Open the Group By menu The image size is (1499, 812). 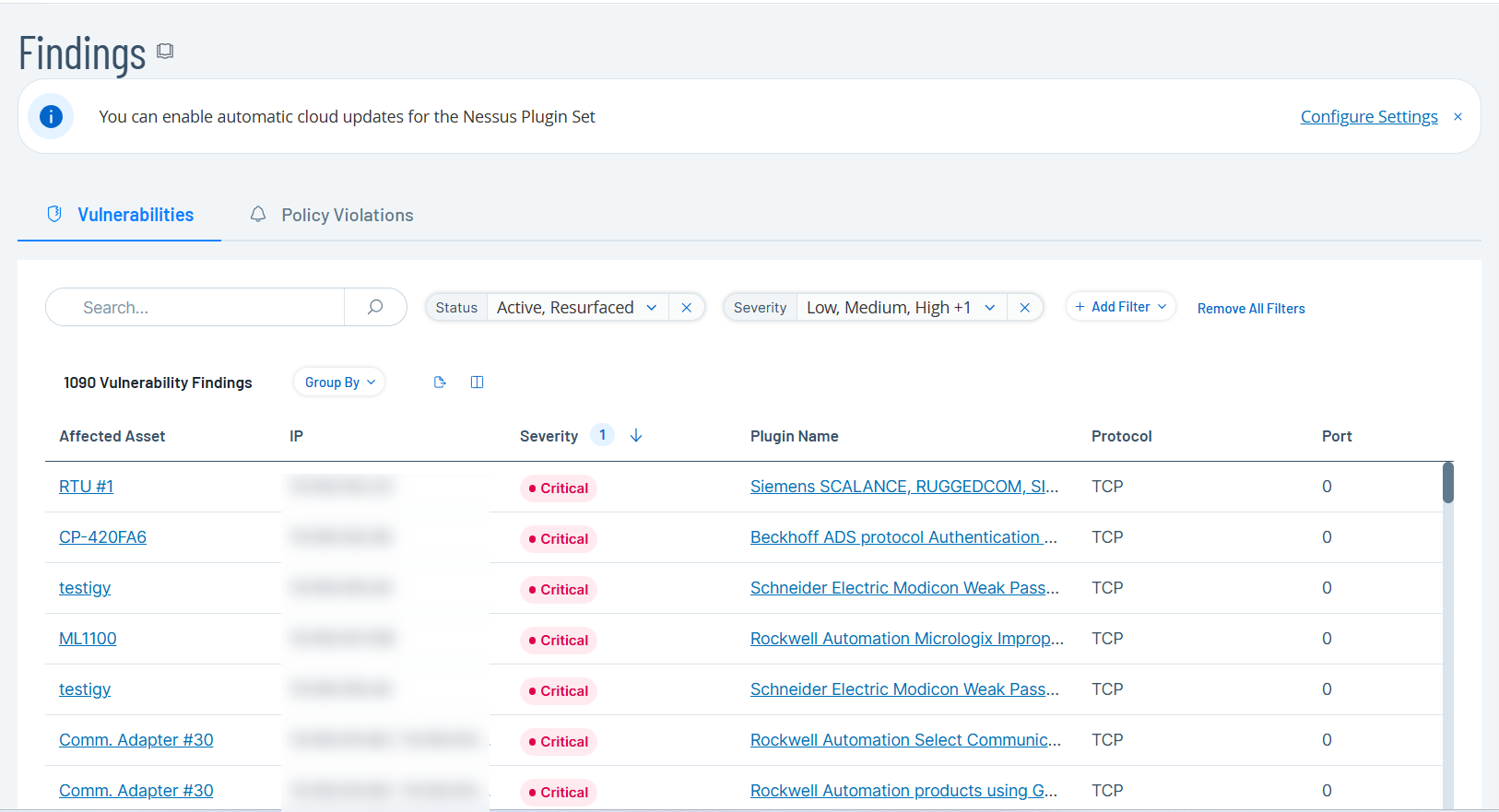click(x=339, y=382)
